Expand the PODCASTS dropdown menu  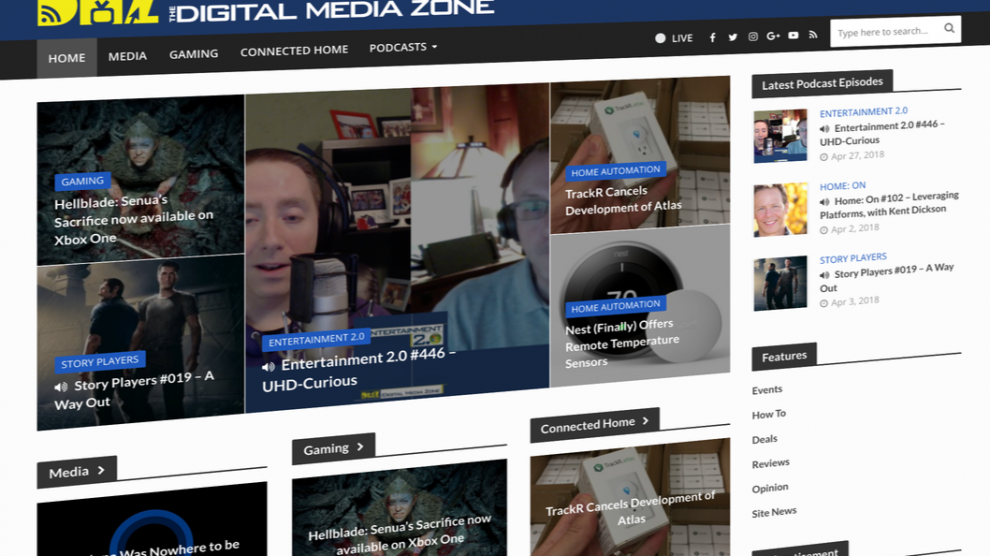[403, 47]
